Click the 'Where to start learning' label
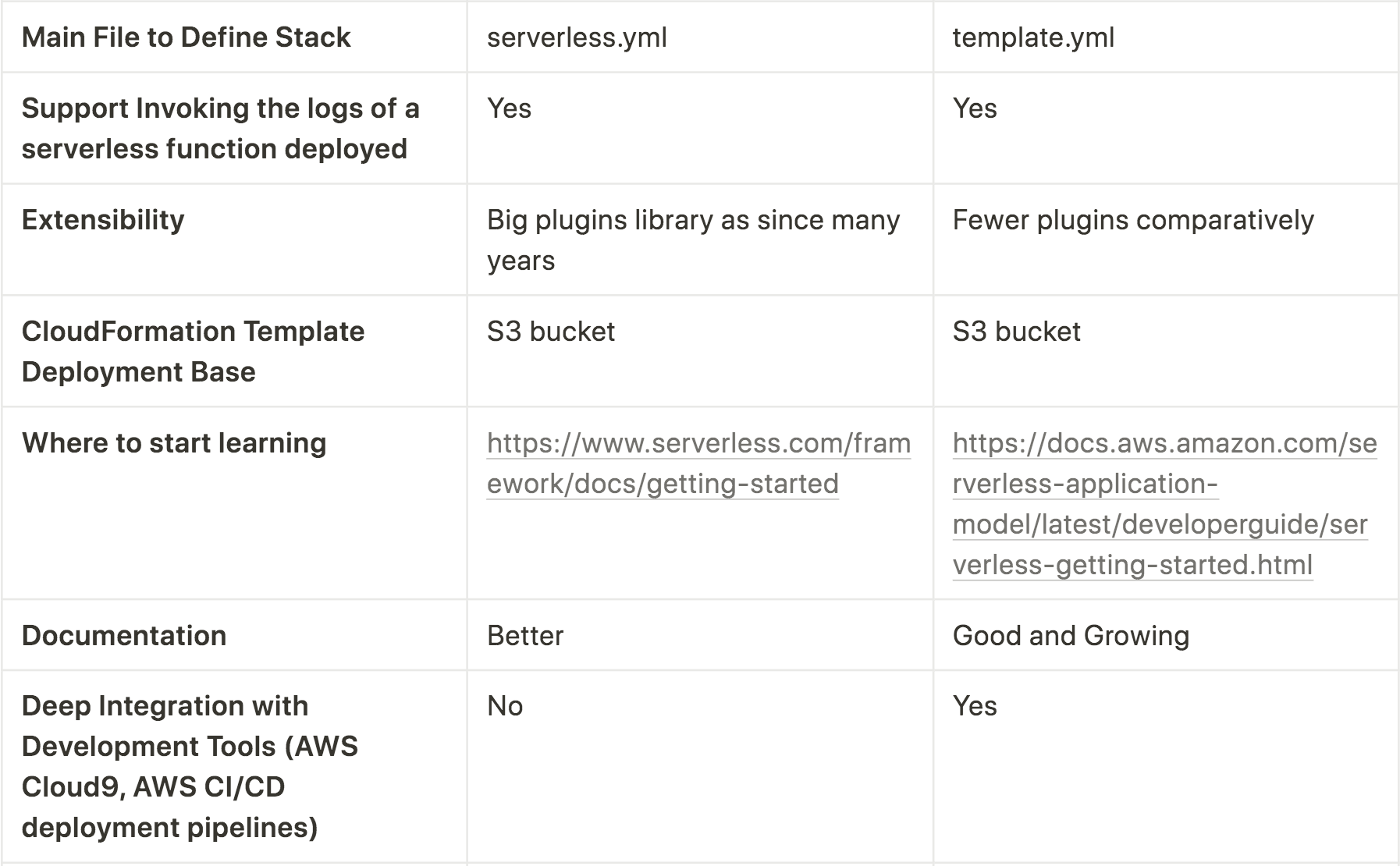The image size is (1400, 866). pos(174,442)
